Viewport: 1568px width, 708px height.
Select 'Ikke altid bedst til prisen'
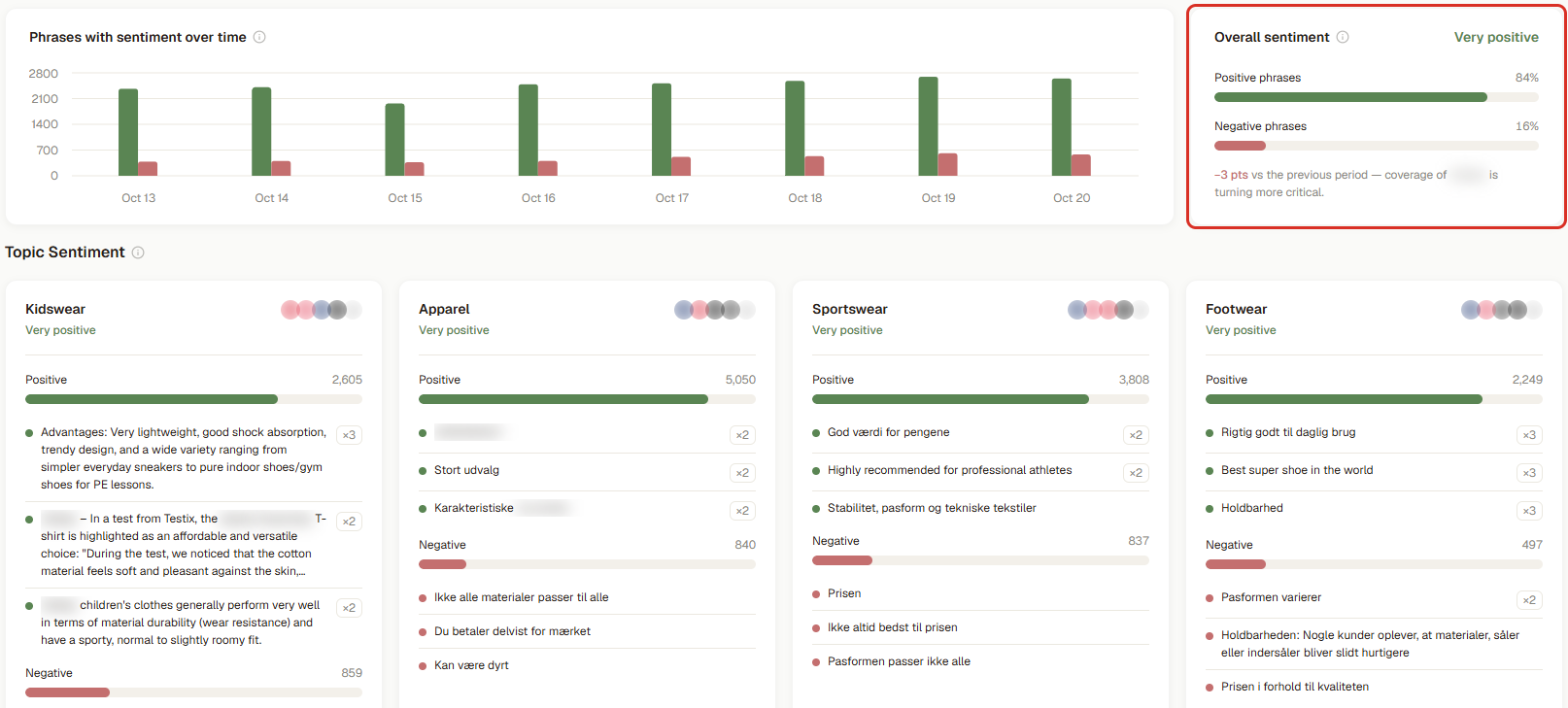[x=892, y=627]
